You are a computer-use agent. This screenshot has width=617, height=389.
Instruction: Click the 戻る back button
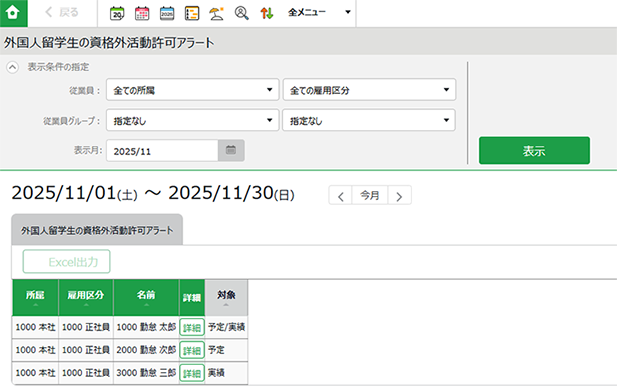click(62, 13)
